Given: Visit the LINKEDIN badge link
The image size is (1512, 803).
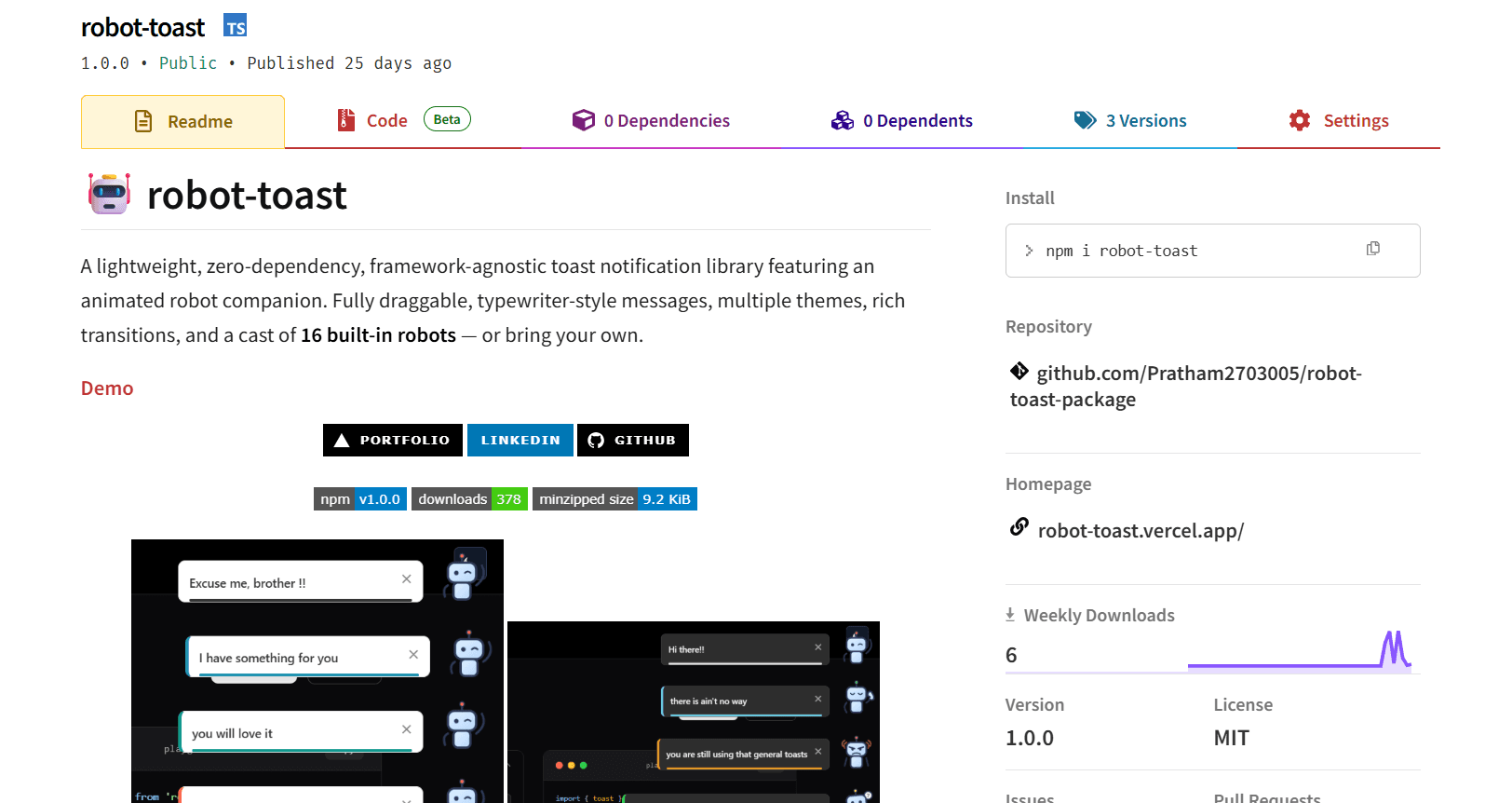Looking at the screenshot, I should coord(520,441).
